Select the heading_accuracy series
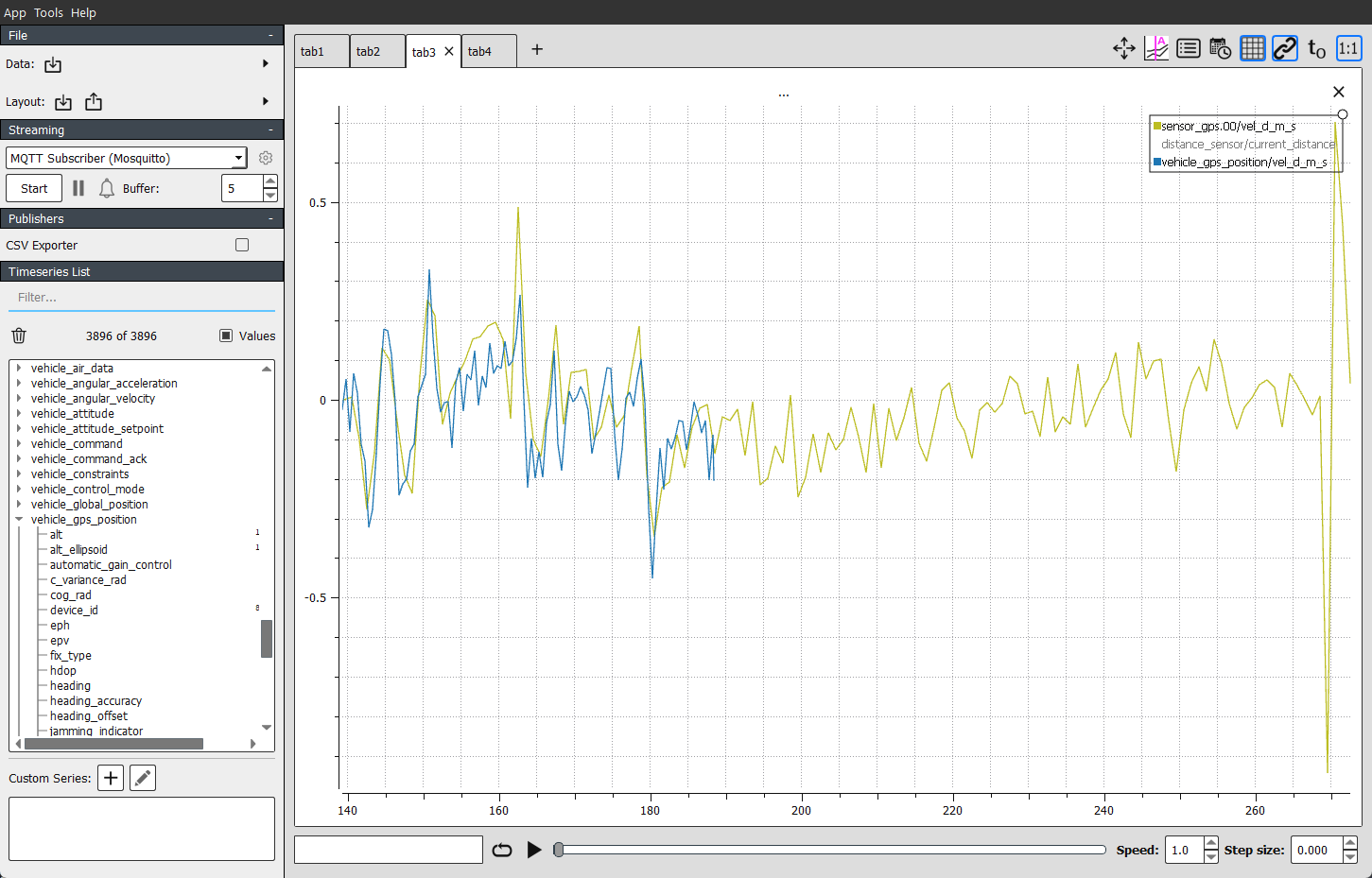This screenshot has width=1372, height=878. coord(96,700)
